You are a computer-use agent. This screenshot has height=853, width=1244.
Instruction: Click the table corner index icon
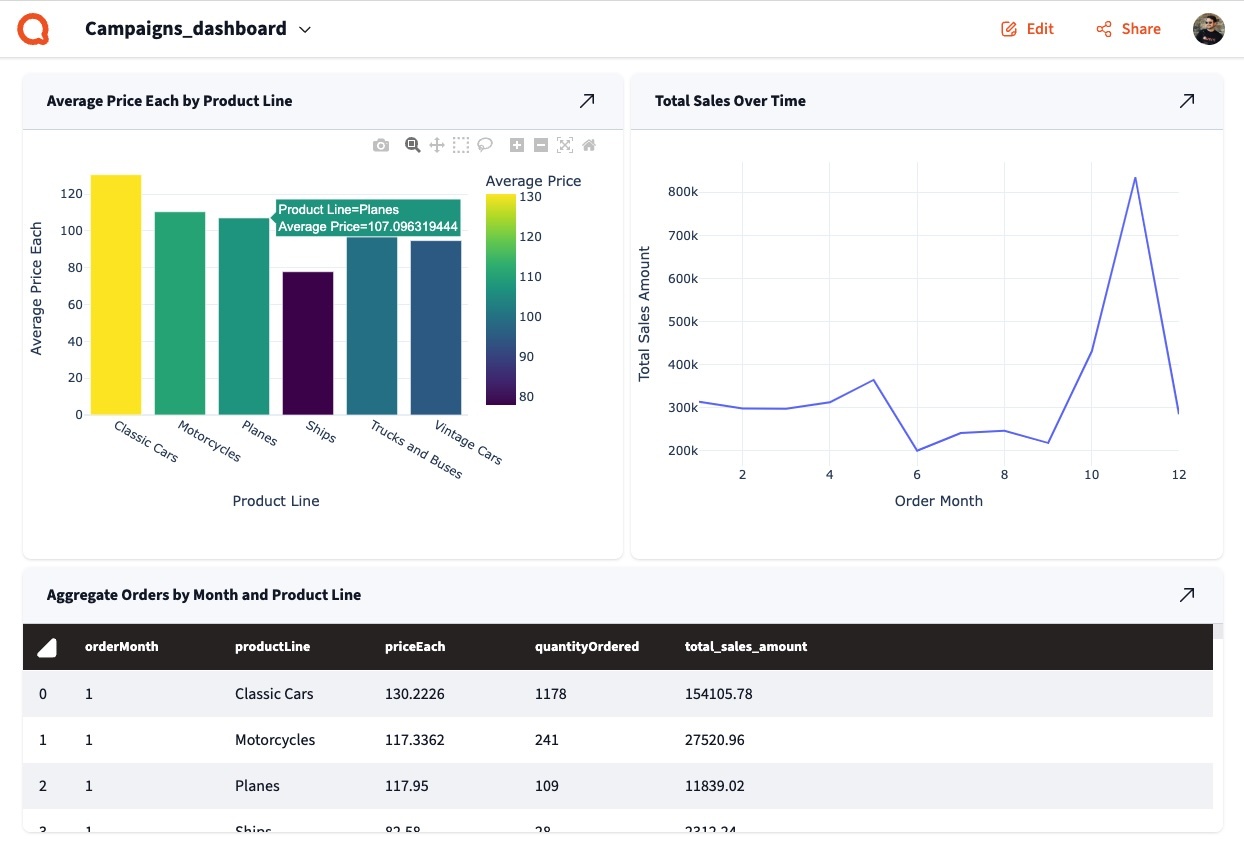pos(47,648)
